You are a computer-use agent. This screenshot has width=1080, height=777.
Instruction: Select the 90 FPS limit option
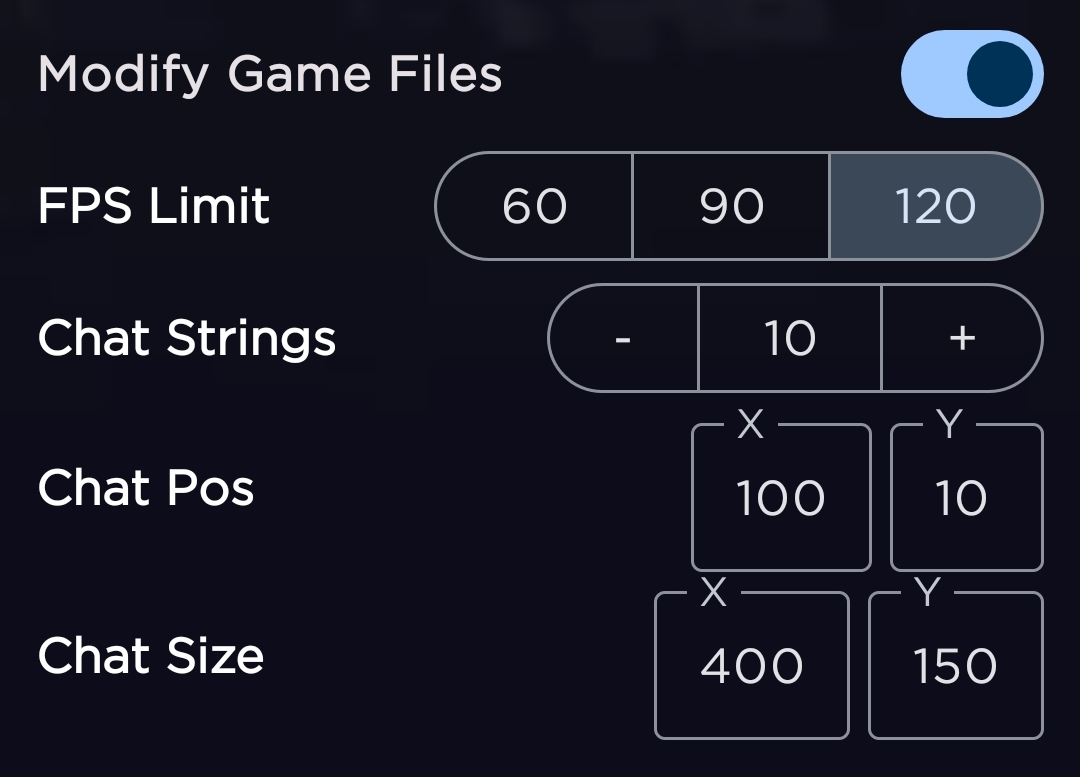pos(731,207)
